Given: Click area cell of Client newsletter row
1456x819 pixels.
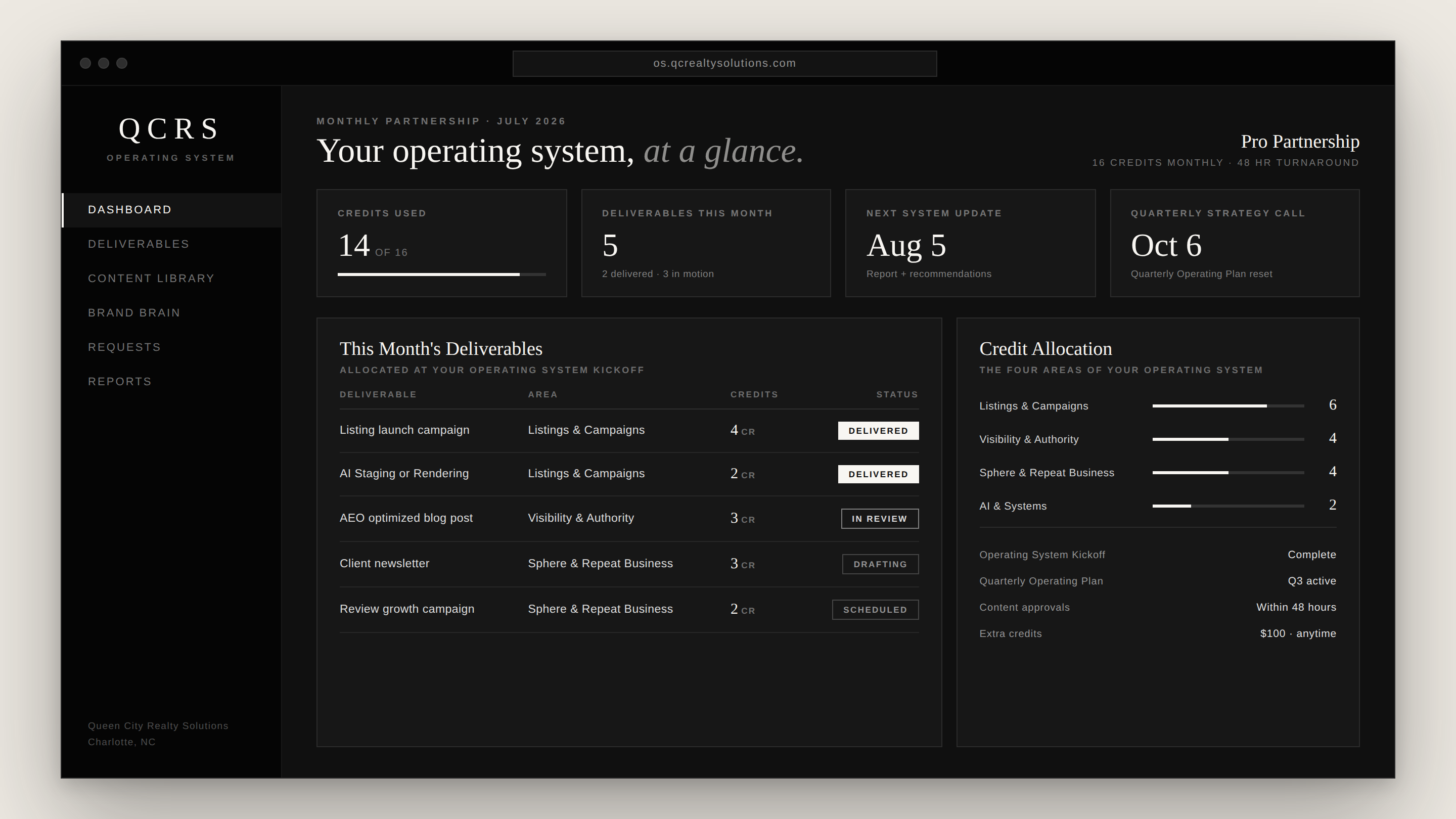Looking at the screenshot, I should tap(600, 564).
